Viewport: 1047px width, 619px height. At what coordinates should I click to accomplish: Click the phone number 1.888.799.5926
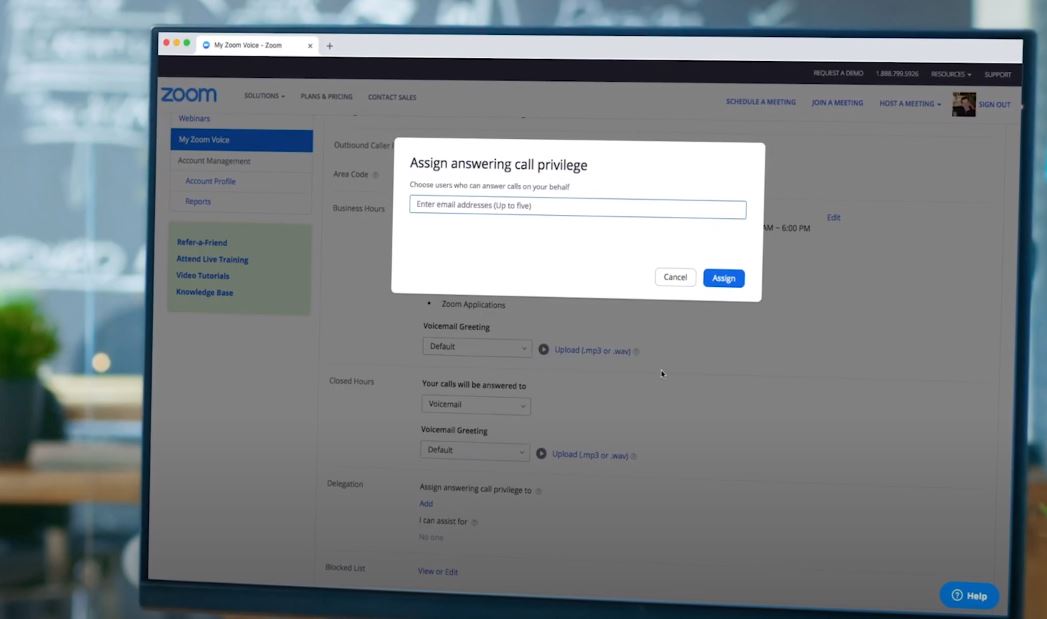click(897, 73)
